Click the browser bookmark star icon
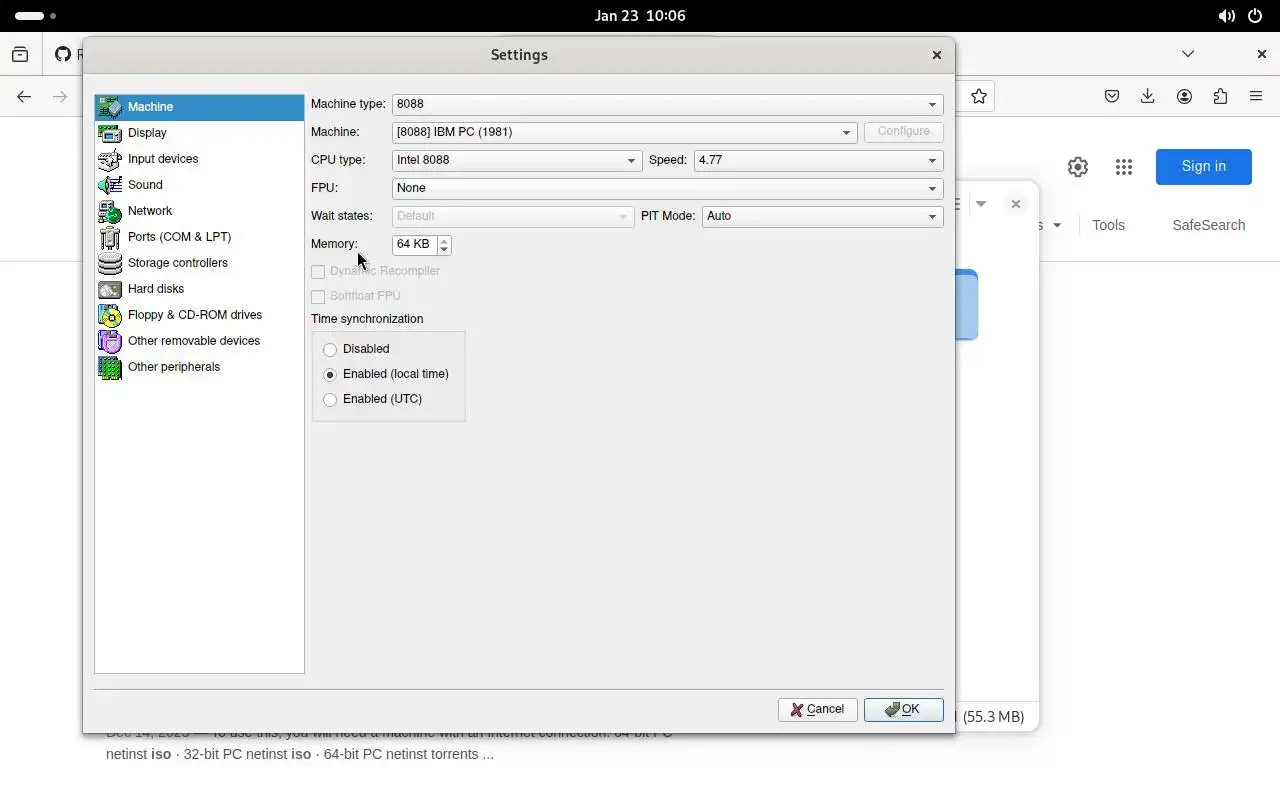Image resolution: width=1280 pixels, height=800 pixels. [x=979, y=96]
